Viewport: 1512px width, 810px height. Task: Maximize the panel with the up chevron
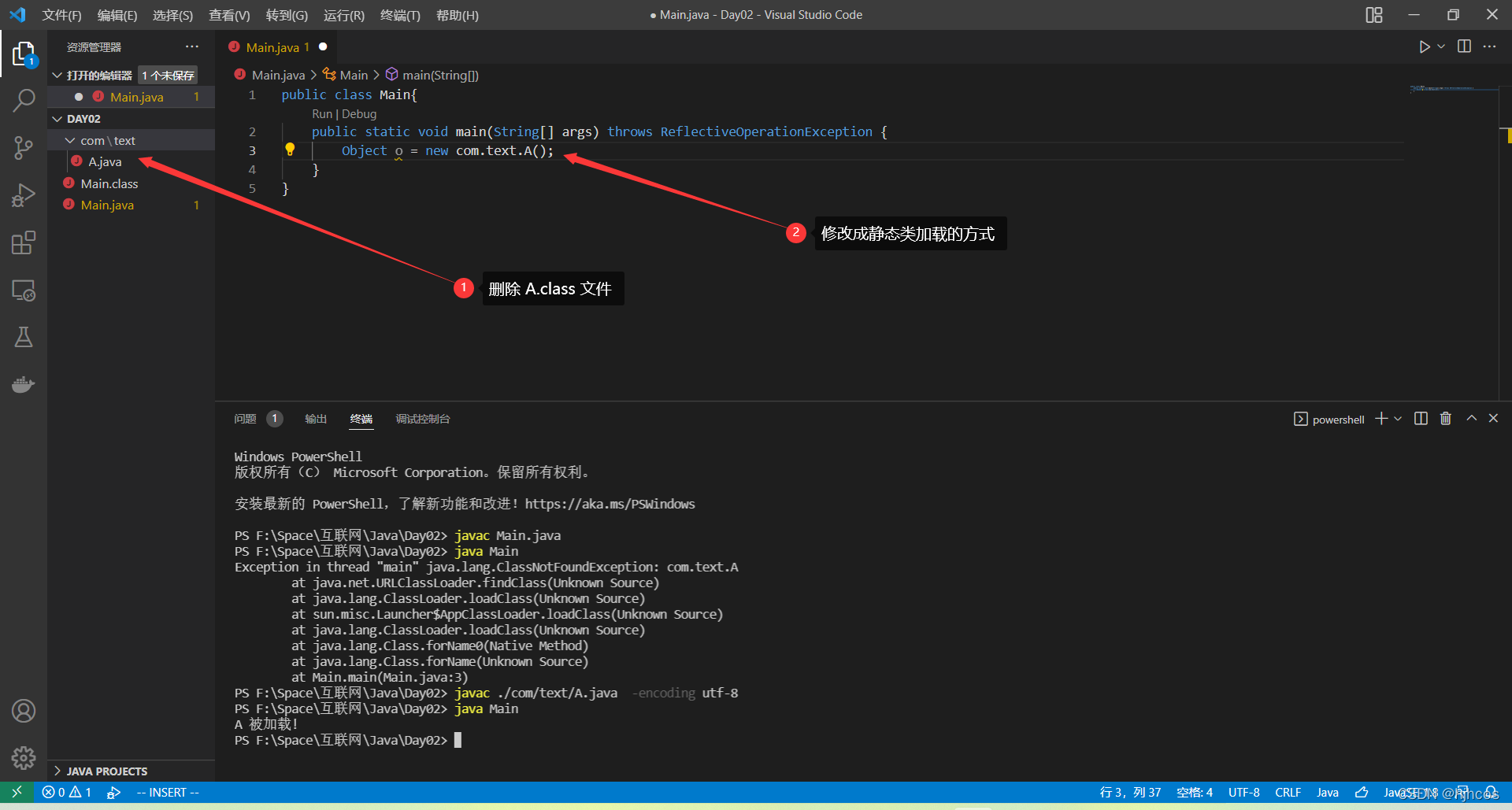[x=1471, y=419]
